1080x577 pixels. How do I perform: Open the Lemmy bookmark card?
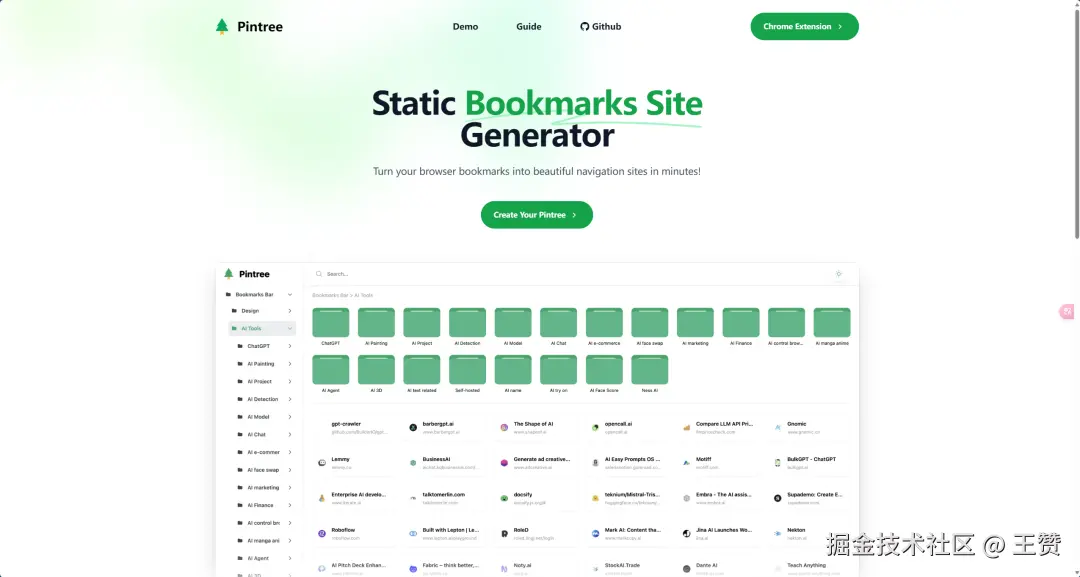(353, 463)
